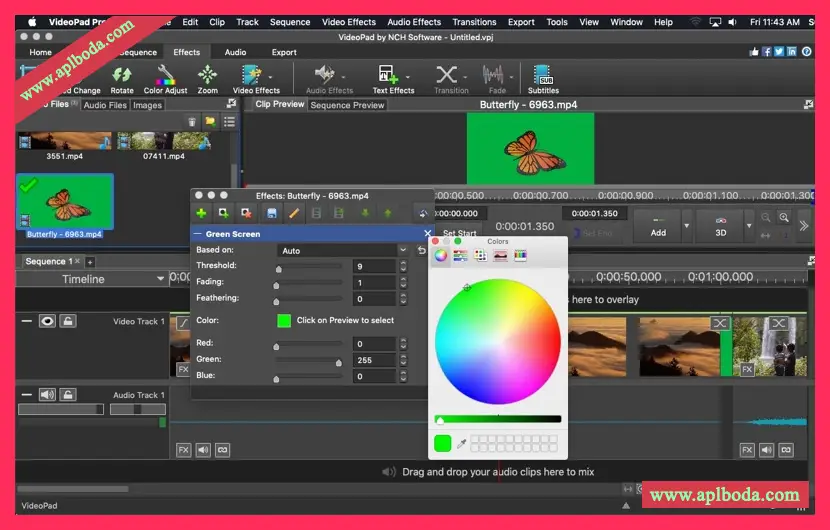Toggle speaker icon beside FX under audio track
830x530 pixels.
(203, 450)
